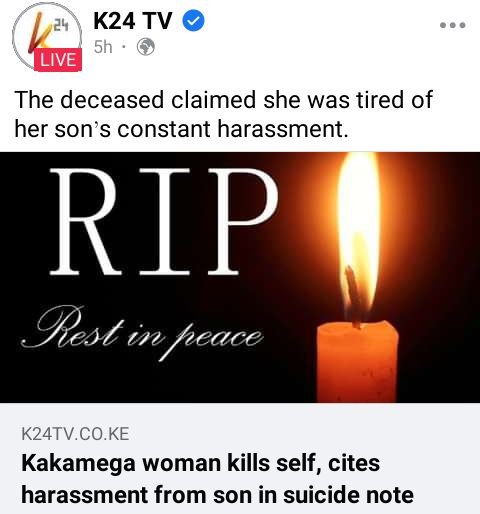Click the blue verified checkmark badge
The height and width of the screenshot is (514, 480).
pos(193,21)
